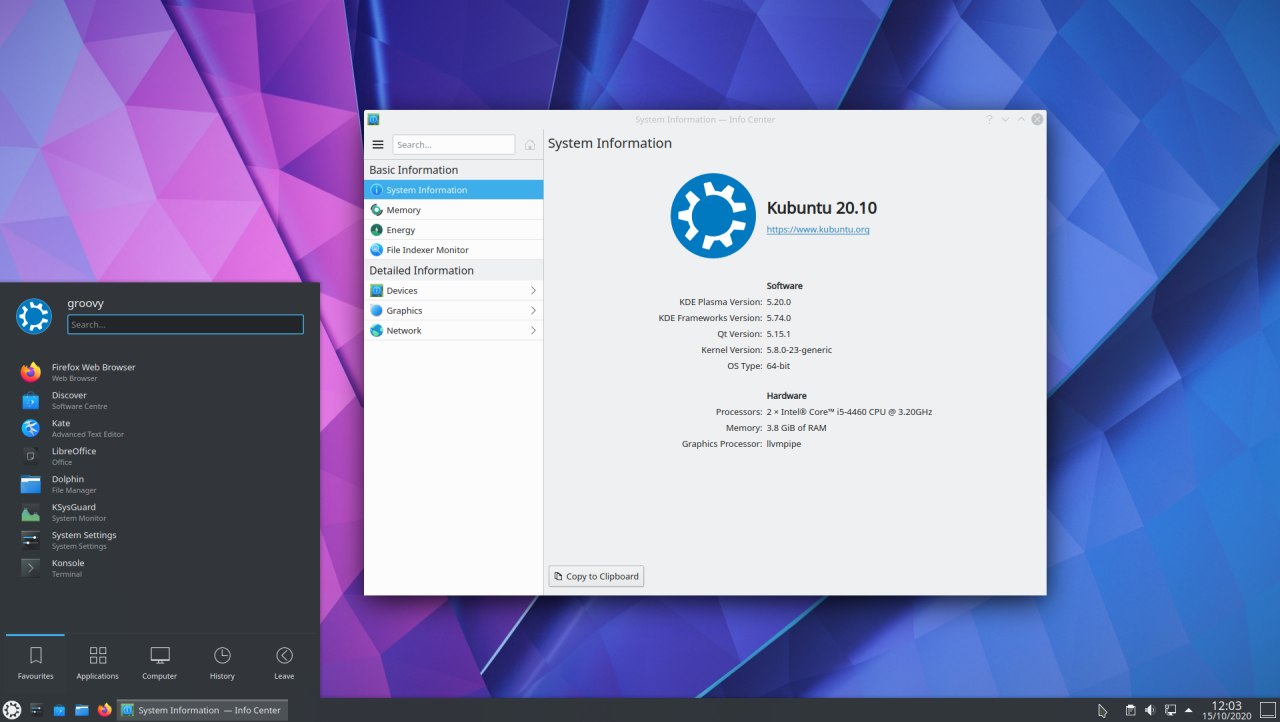Switch to the History launcher tab
Viewport: 1280px width, 722px height.
coord(222,663)
